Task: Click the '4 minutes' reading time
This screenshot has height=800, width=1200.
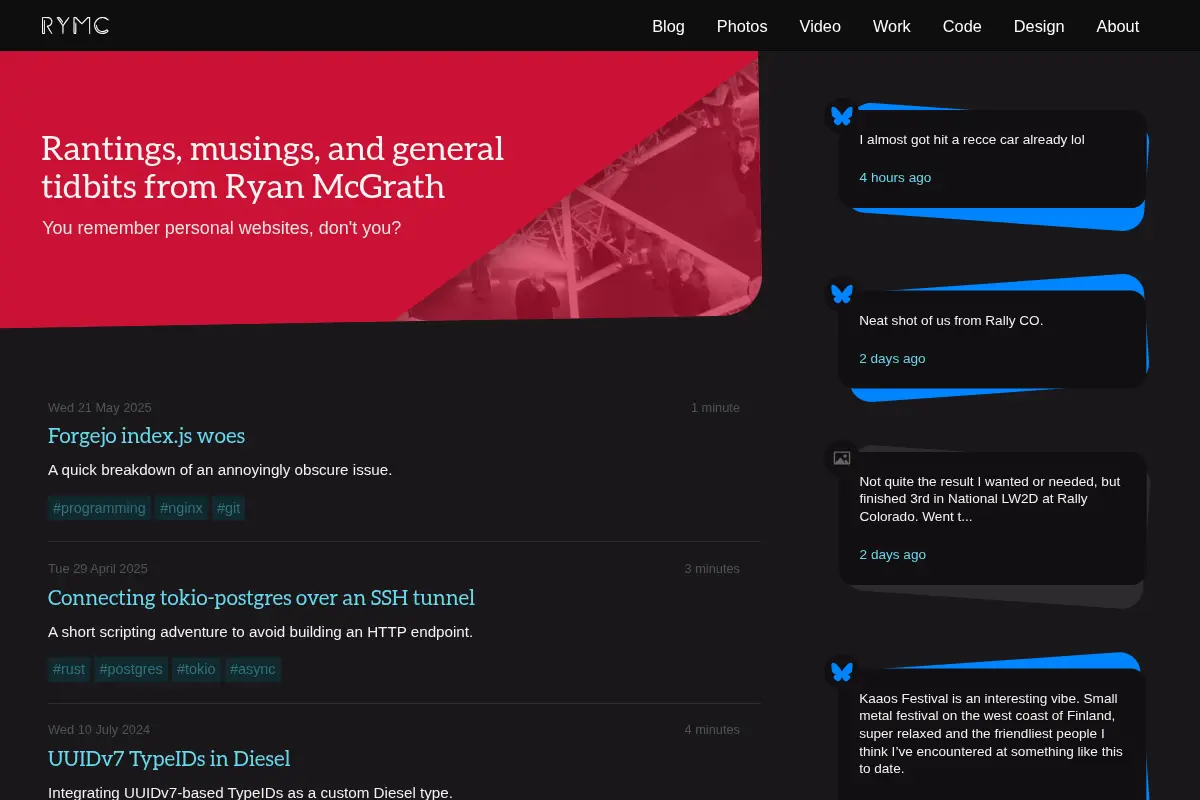Action: (712, 730)
